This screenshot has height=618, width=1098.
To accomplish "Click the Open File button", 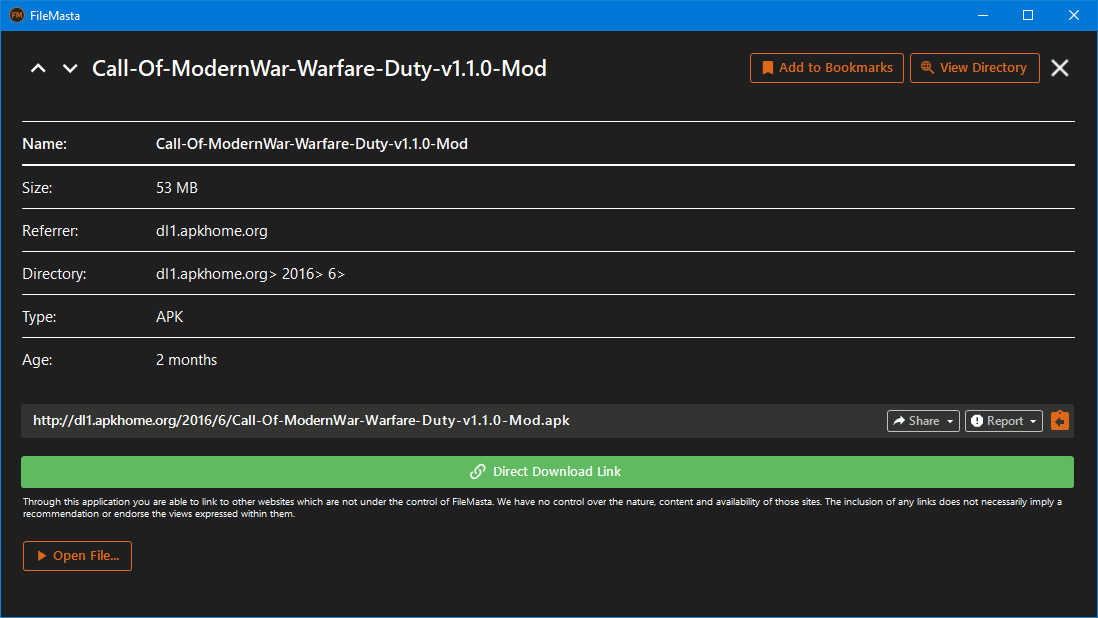I will tap(77, 555).
